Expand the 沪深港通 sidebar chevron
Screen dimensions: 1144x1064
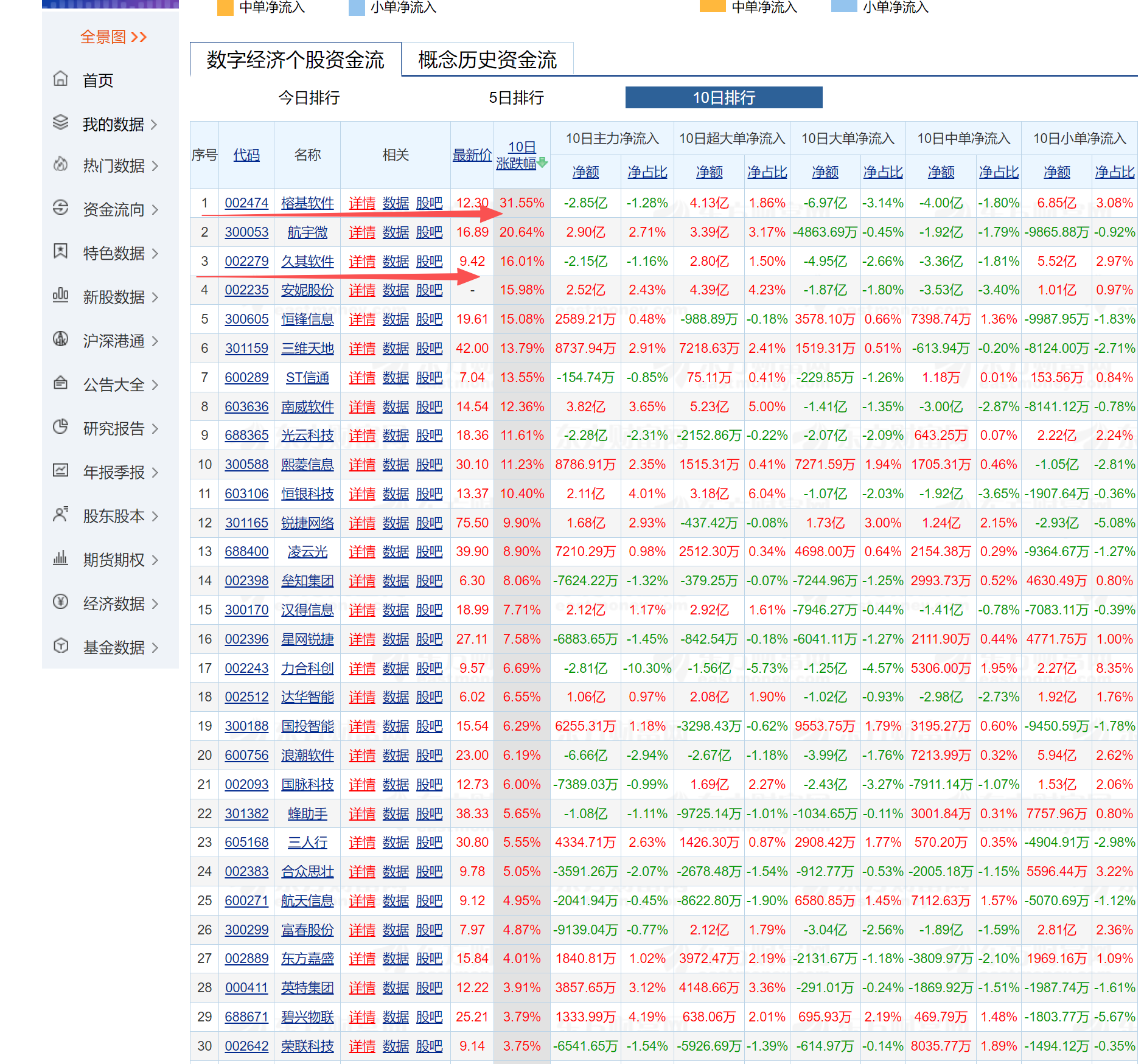point(154,341)
